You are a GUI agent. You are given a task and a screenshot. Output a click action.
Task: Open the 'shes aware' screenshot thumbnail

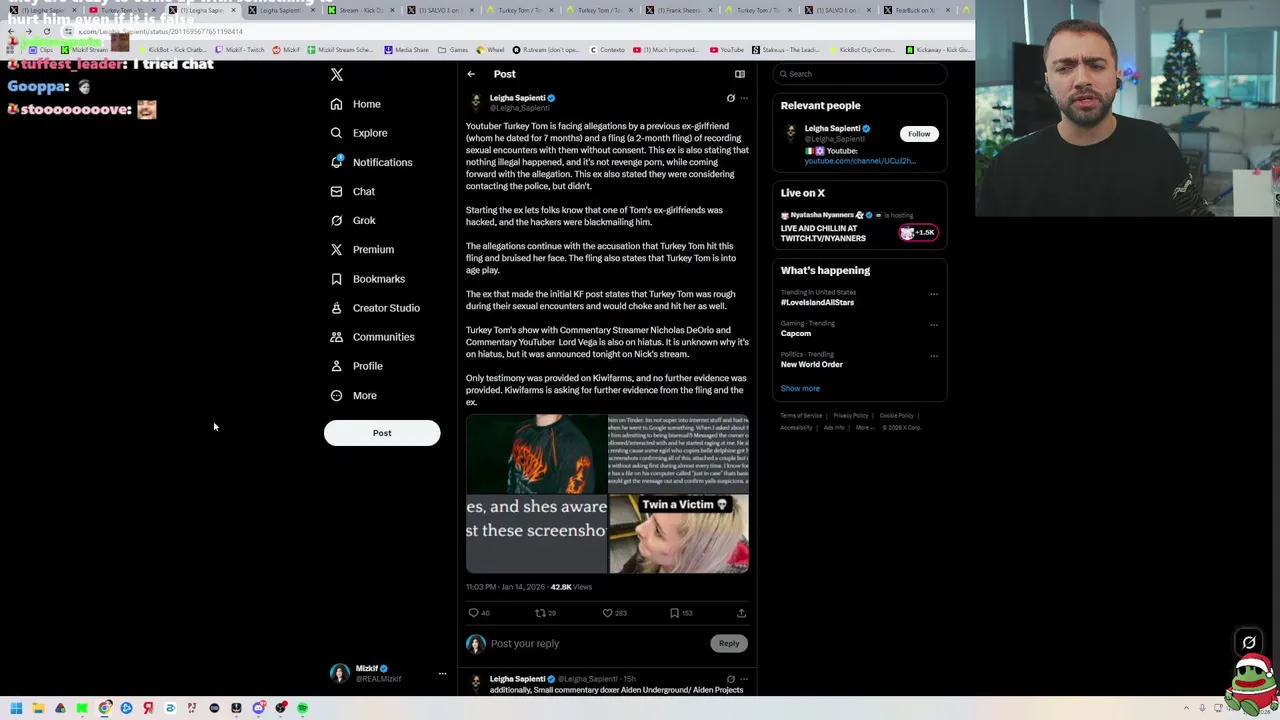(x=536, y=534)
